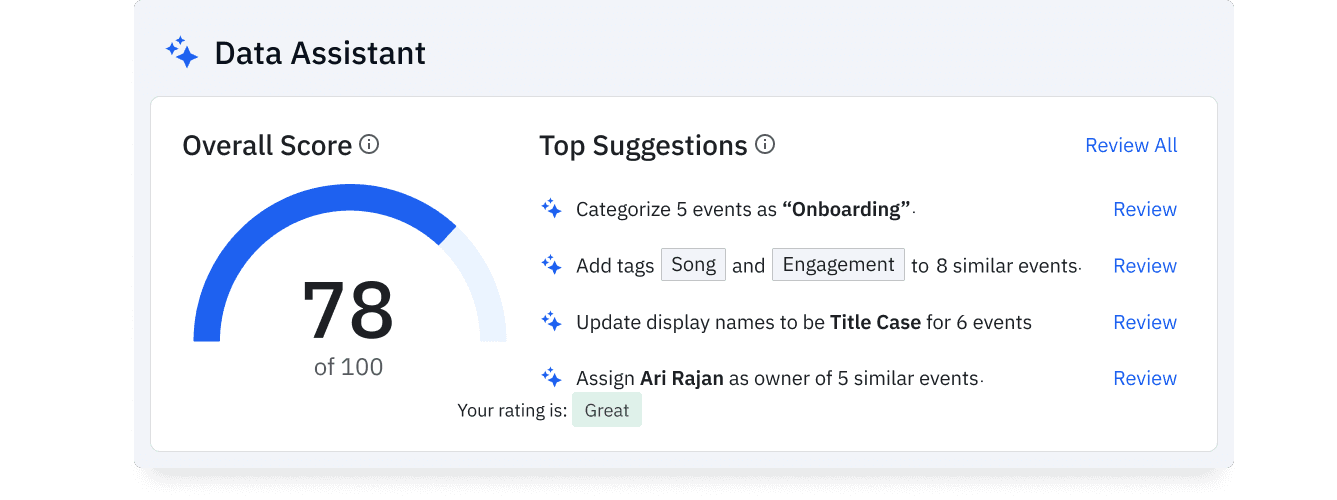Open the Overall Score info icon
Screen dimensions: 1337x500
(369, 145)
